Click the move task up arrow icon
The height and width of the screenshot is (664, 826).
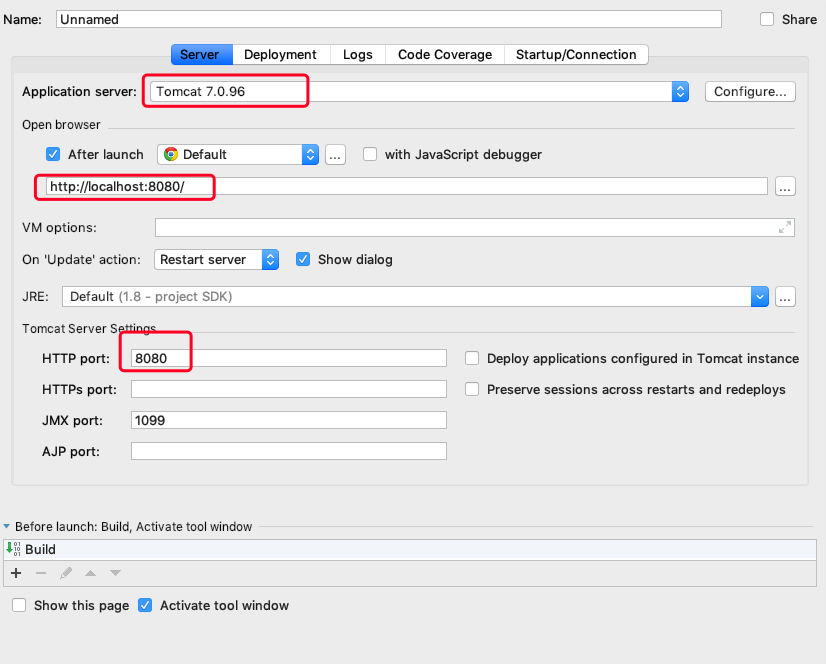click(x=90, y=573)
